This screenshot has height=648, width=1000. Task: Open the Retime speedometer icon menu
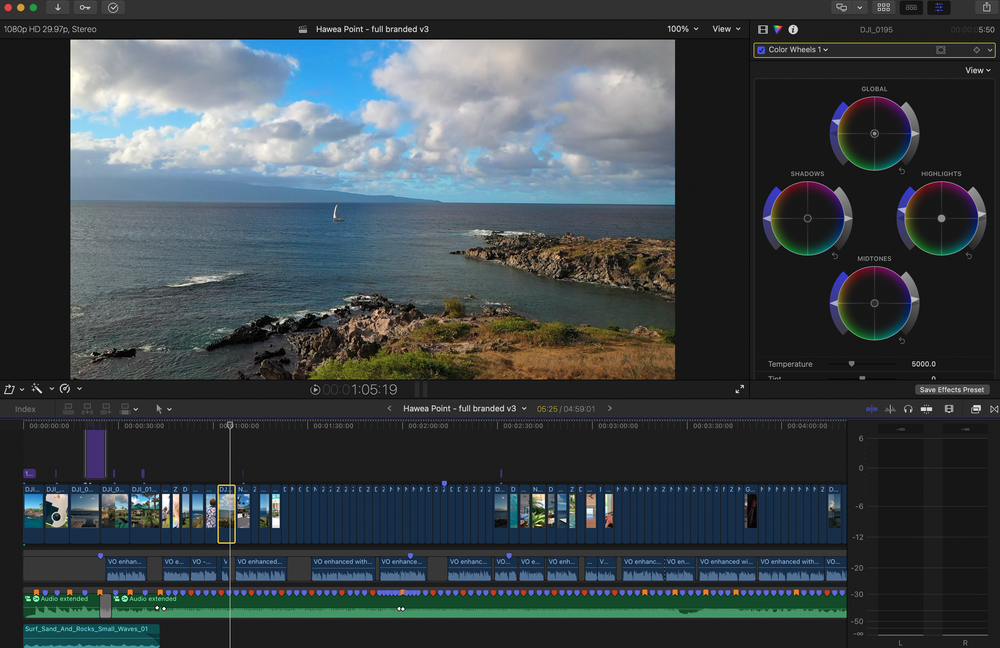tap(65, 388)
